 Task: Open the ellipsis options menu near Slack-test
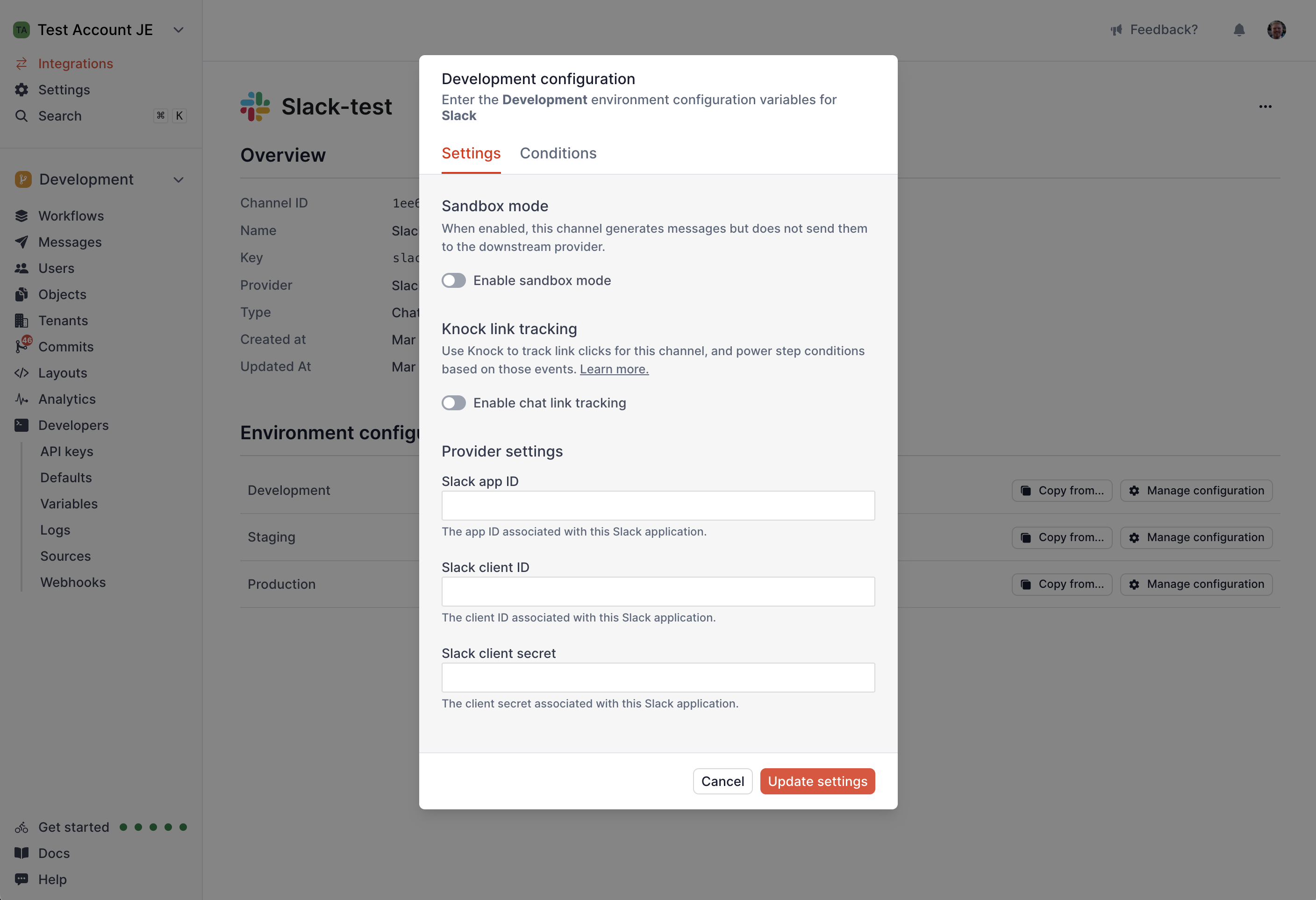[x=1266, y=106]
